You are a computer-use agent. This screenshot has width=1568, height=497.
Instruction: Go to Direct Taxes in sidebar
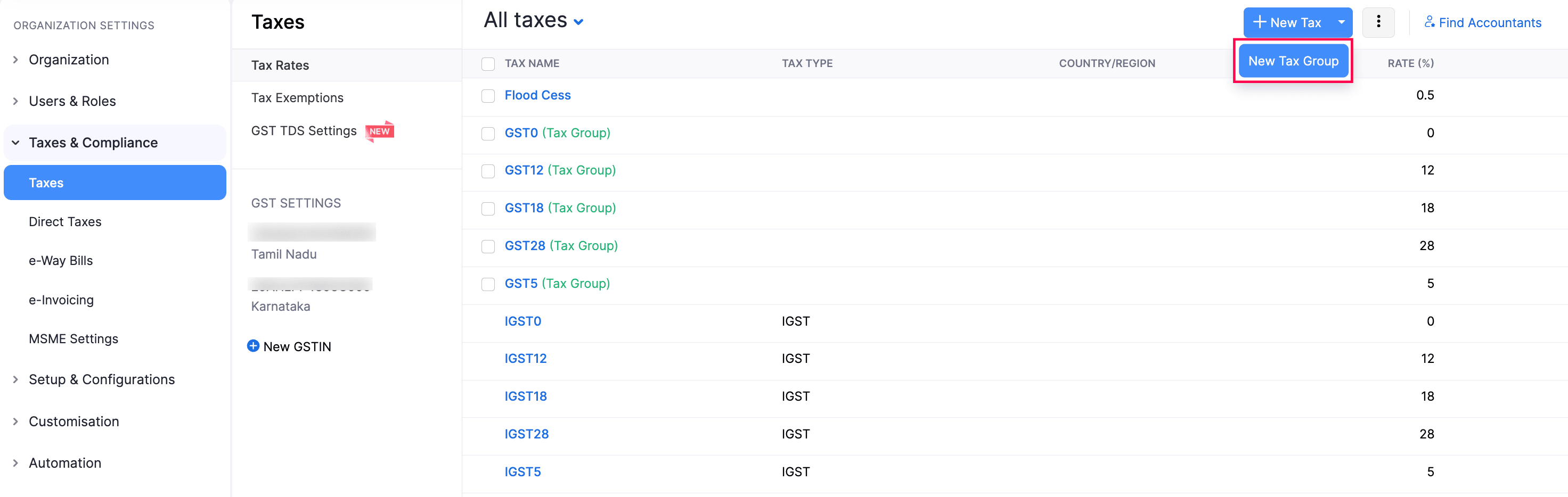coord(65,222)
